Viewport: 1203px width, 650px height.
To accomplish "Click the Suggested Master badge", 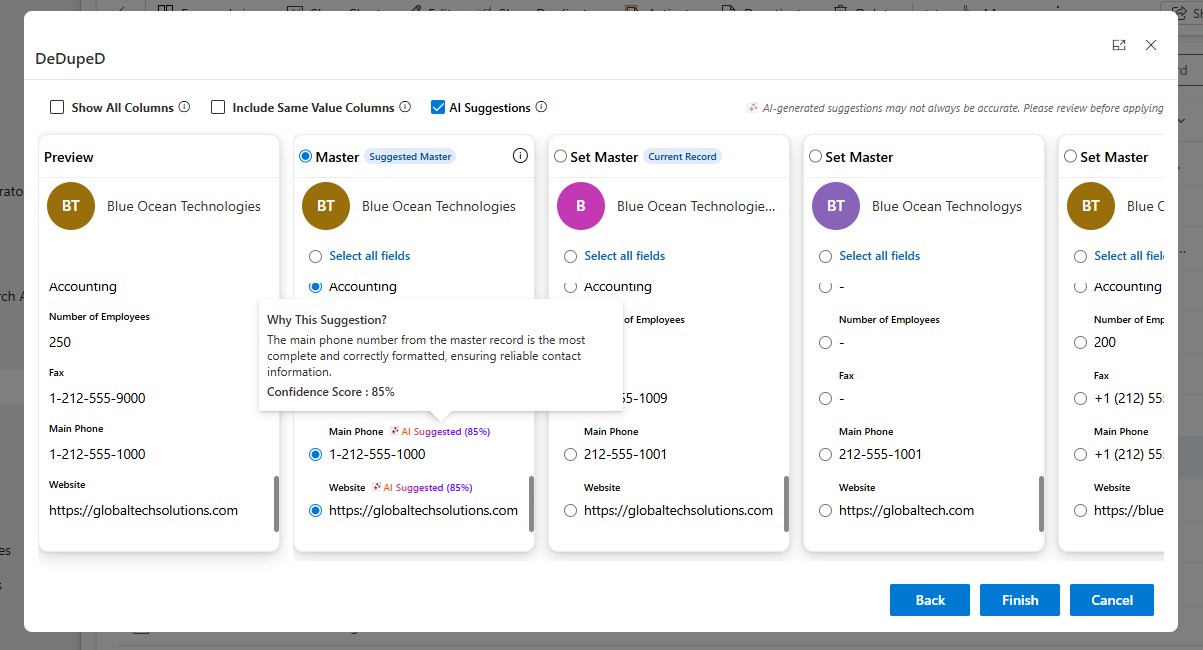I will click(409, 156).
